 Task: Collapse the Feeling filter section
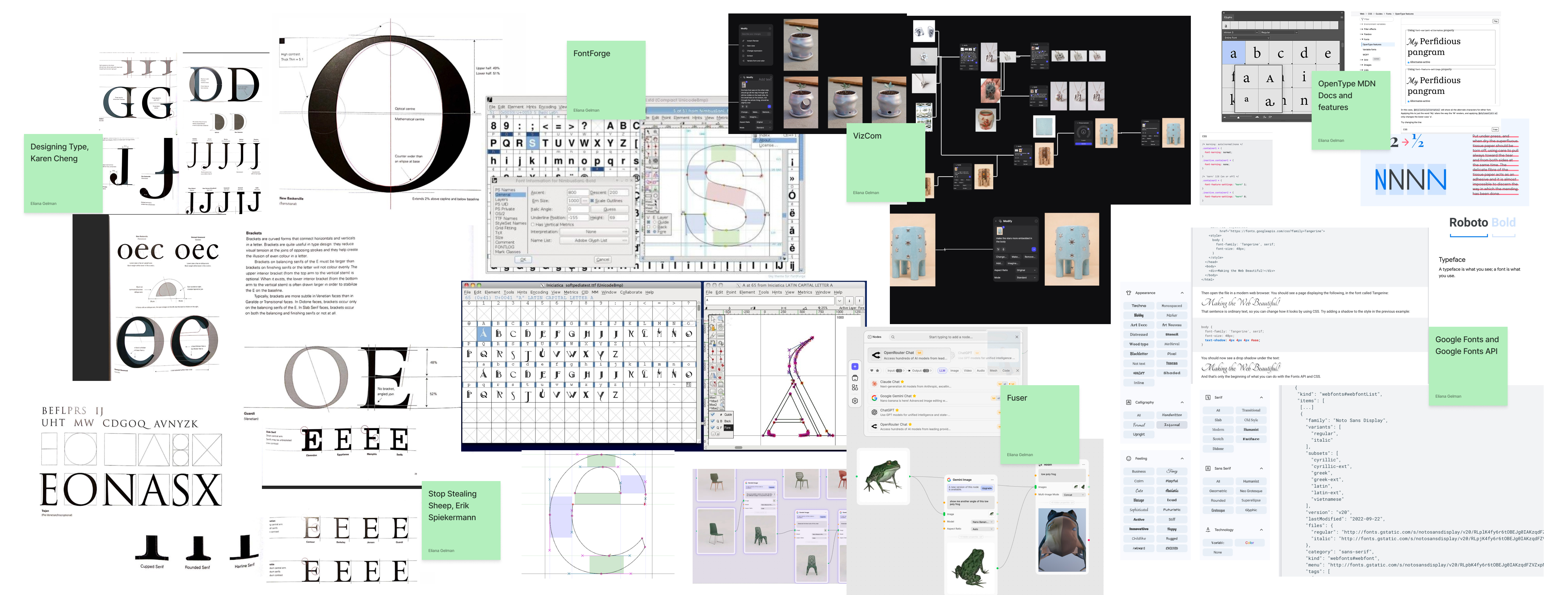(1182, 459)
